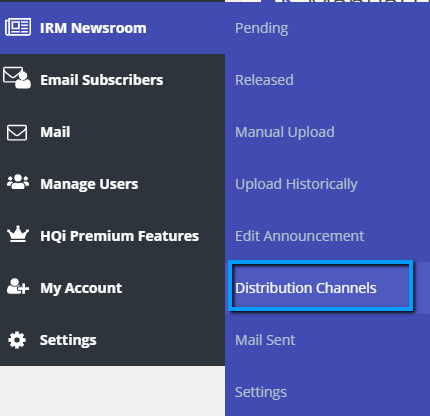Click the Manage Users group icon
This screenshot has height=416, width=430.
pyautogui.click(x=18, y=182)
